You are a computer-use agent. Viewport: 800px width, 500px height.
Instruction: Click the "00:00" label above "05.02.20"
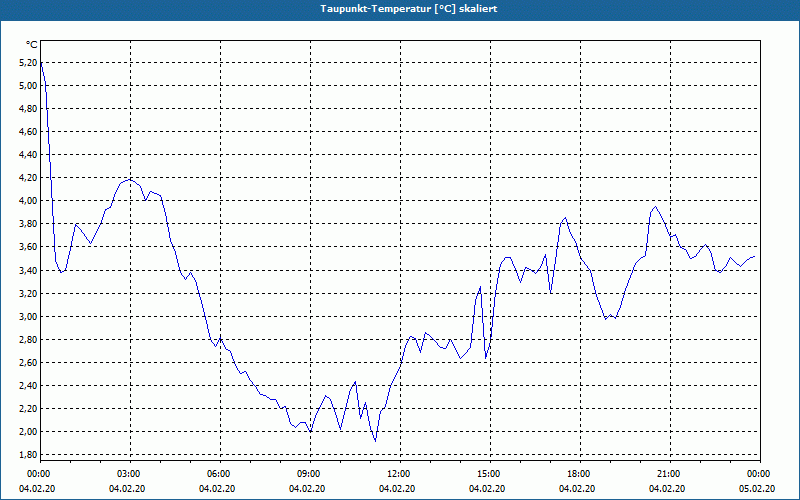tap(758, 474)
